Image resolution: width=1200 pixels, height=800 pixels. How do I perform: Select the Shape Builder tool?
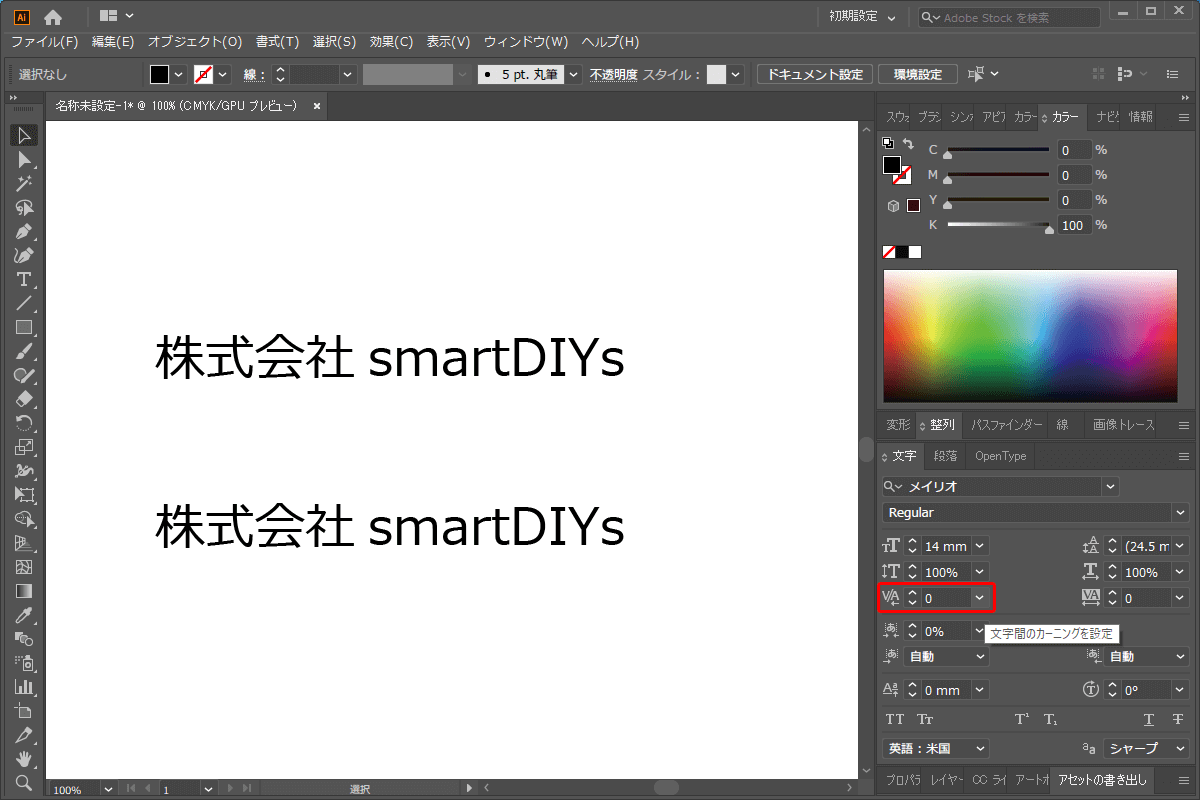pos(25,519)
